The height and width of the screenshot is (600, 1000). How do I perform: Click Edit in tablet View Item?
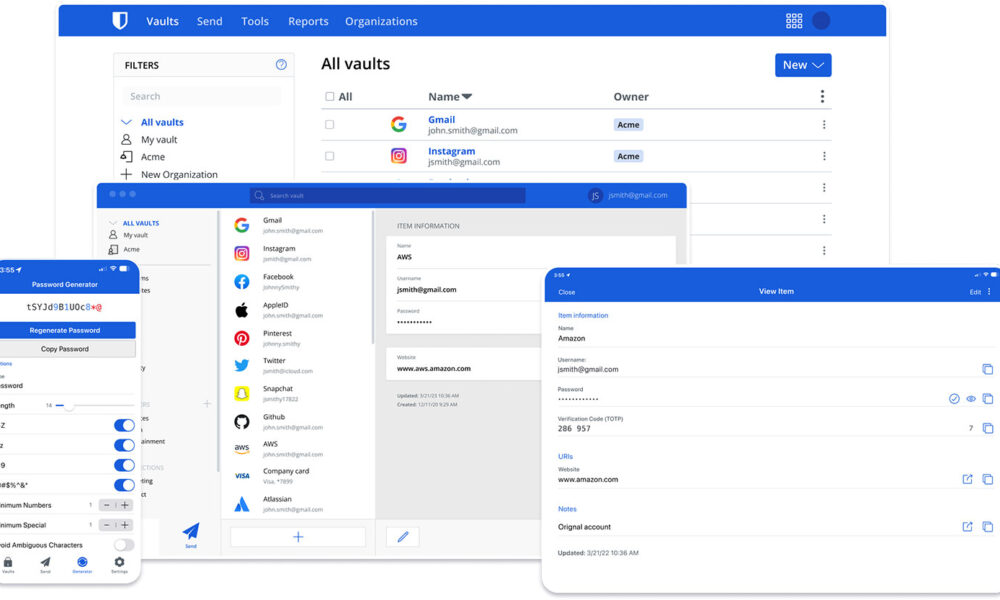975,292
